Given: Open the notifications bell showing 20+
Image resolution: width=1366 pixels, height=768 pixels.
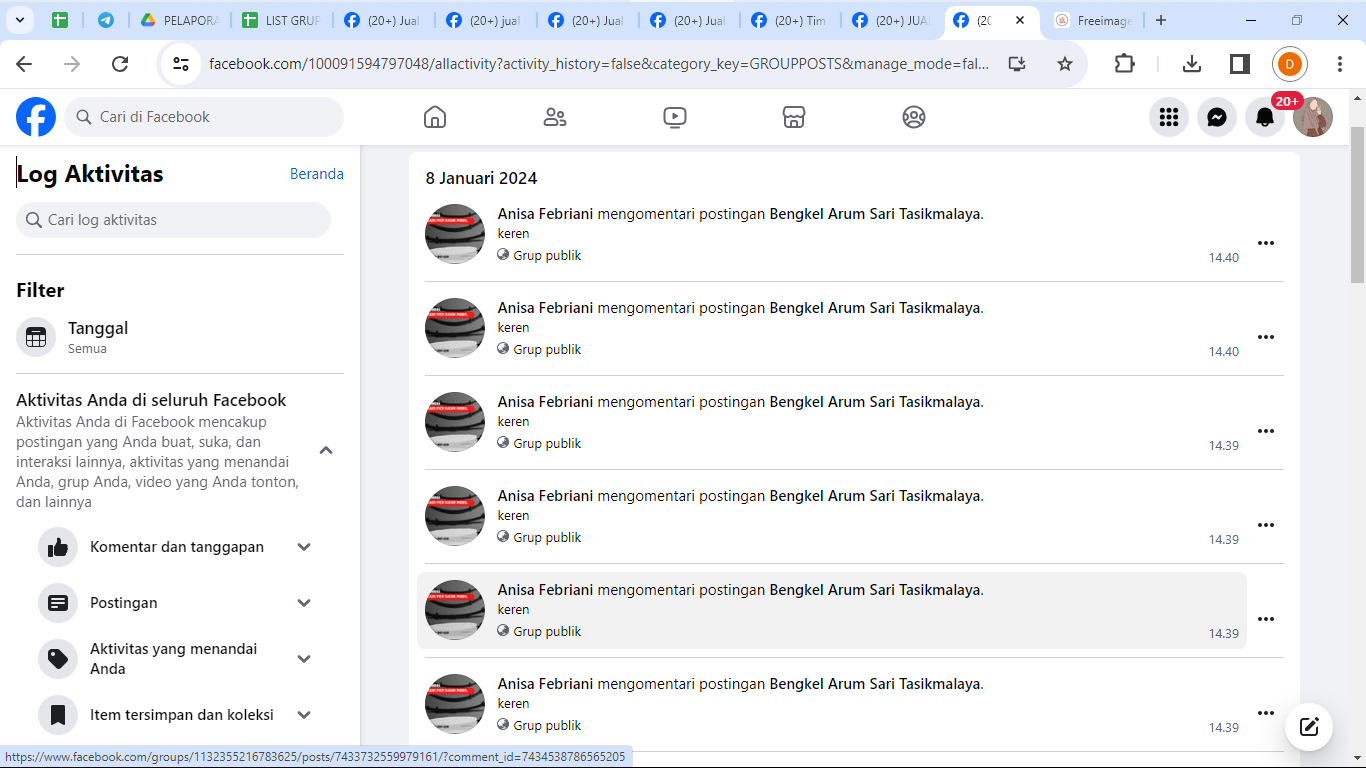Looking at the screenshot, I should pos(1265,117).
